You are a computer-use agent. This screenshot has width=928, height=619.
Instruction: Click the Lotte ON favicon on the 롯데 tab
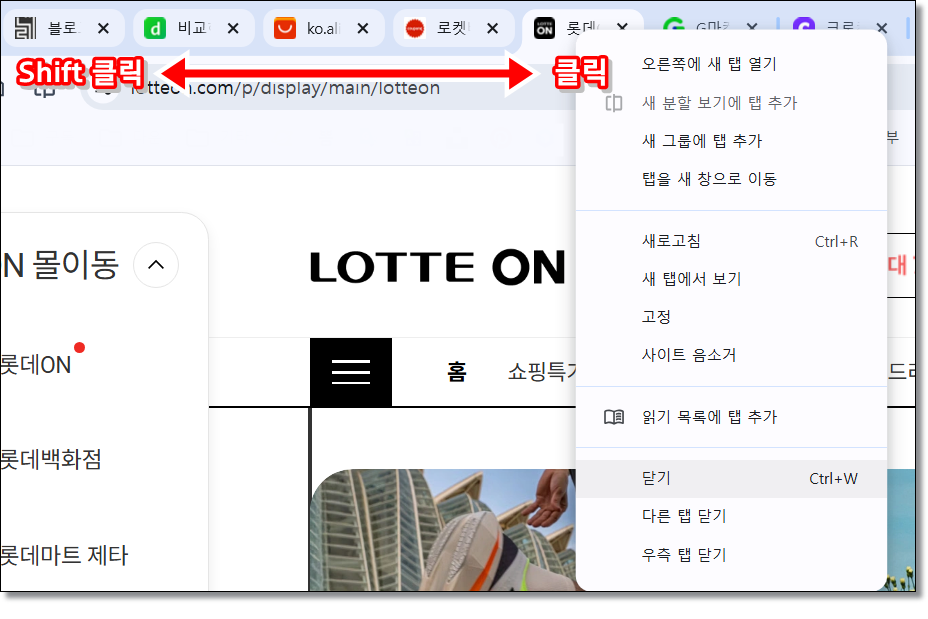pyautogui.click(x=543, y=27)
